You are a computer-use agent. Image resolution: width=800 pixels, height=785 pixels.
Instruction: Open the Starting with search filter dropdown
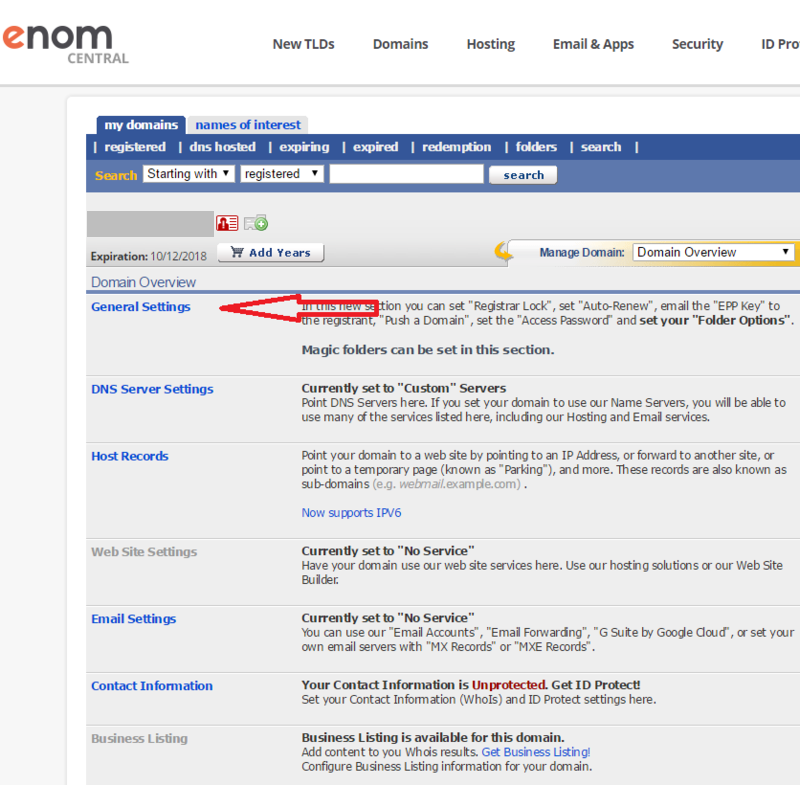click(x=189, y=174)
